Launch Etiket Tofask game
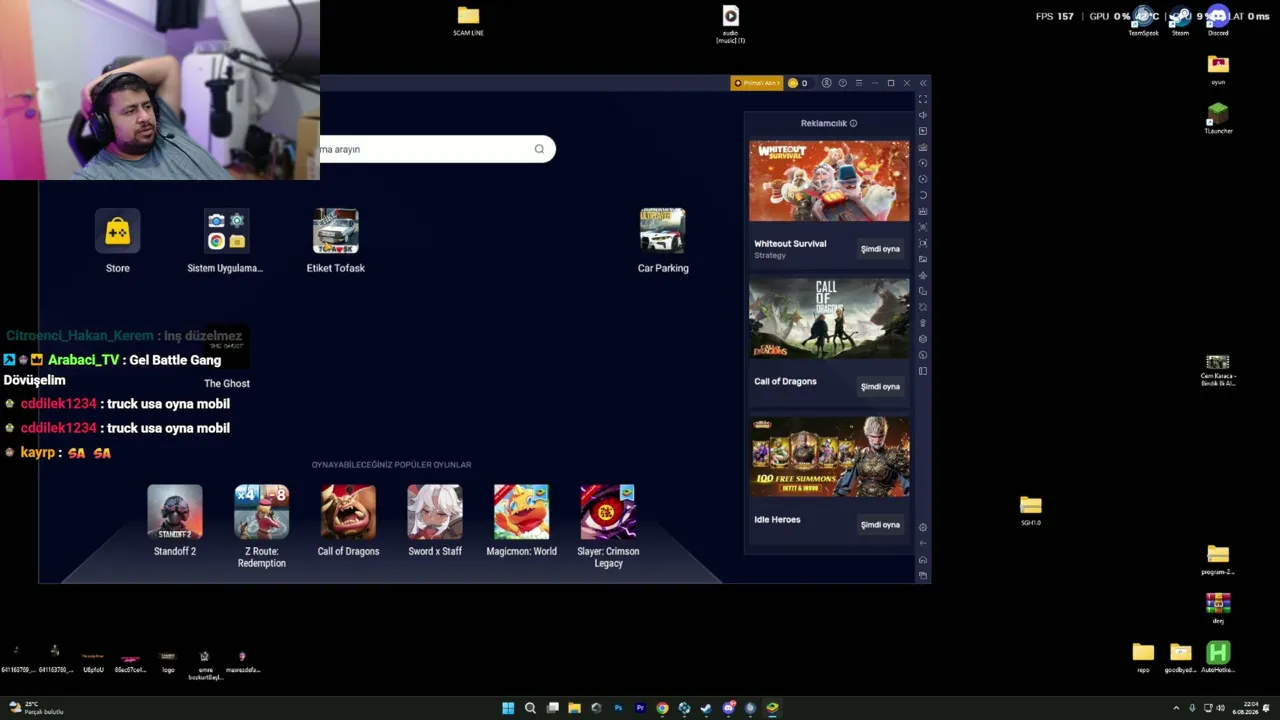 click(336, 232)
